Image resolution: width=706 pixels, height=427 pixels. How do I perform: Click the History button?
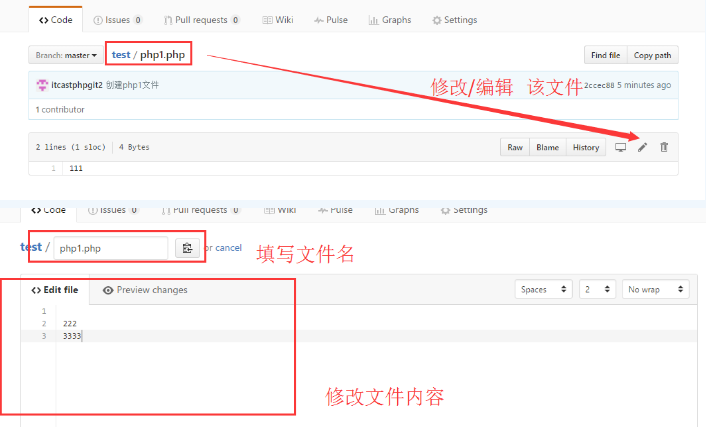click(586, 147)
